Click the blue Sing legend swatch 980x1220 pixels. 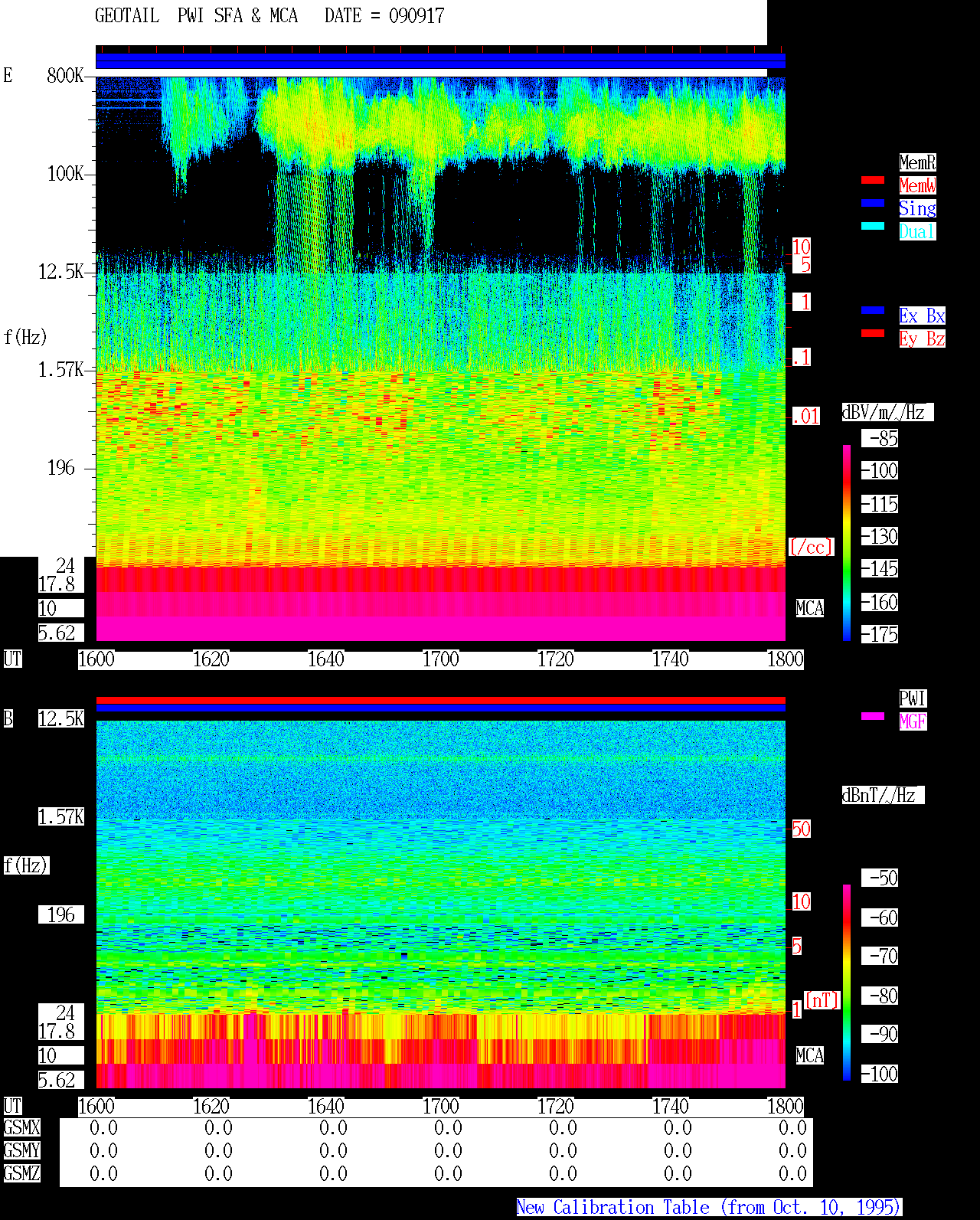point(873,203)
